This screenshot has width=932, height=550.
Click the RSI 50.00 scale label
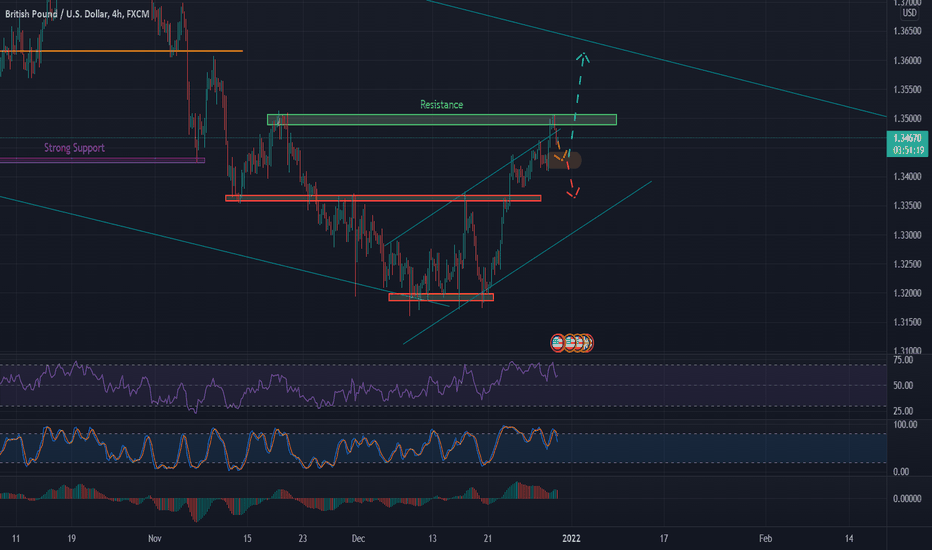[903, 386]
